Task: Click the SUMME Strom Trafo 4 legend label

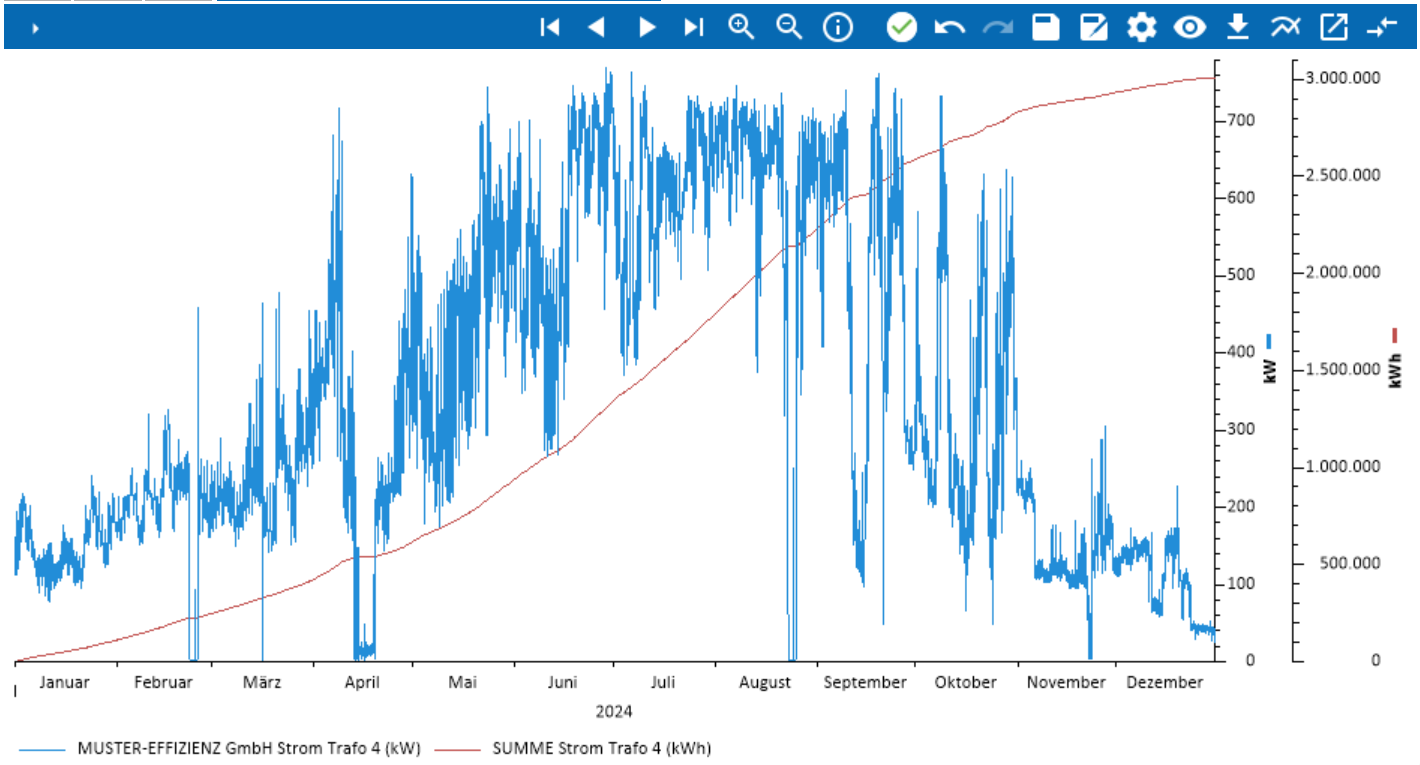Action: [600, 747]
